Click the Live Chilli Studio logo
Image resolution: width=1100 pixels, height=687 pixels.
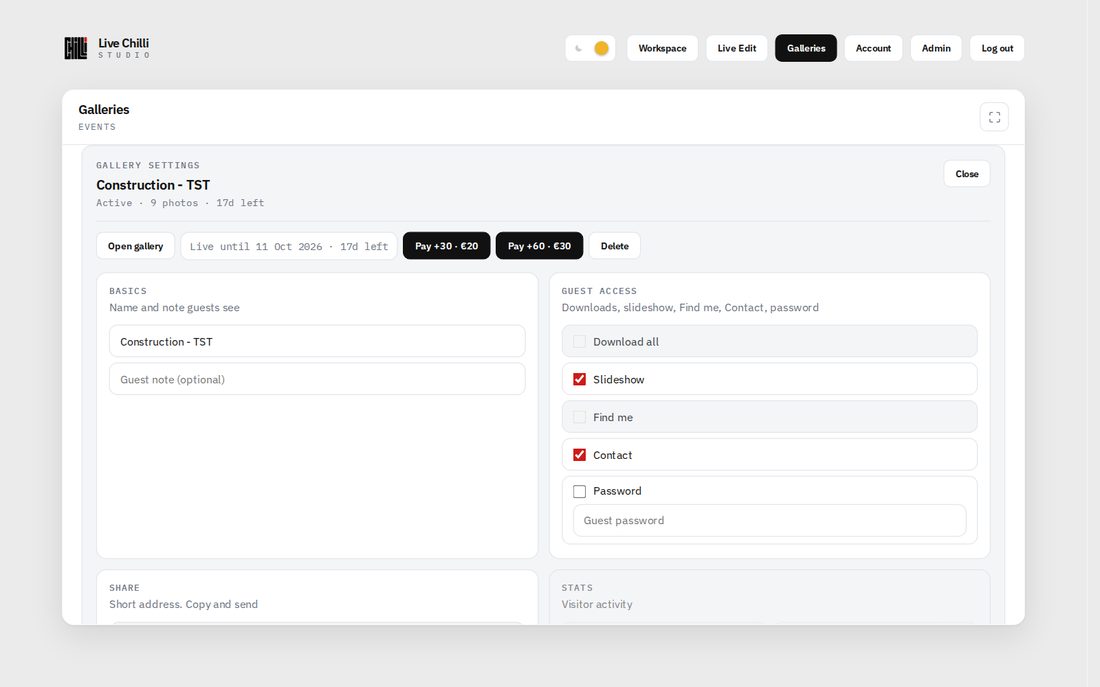pyautogui.click(x=107, y=48)
